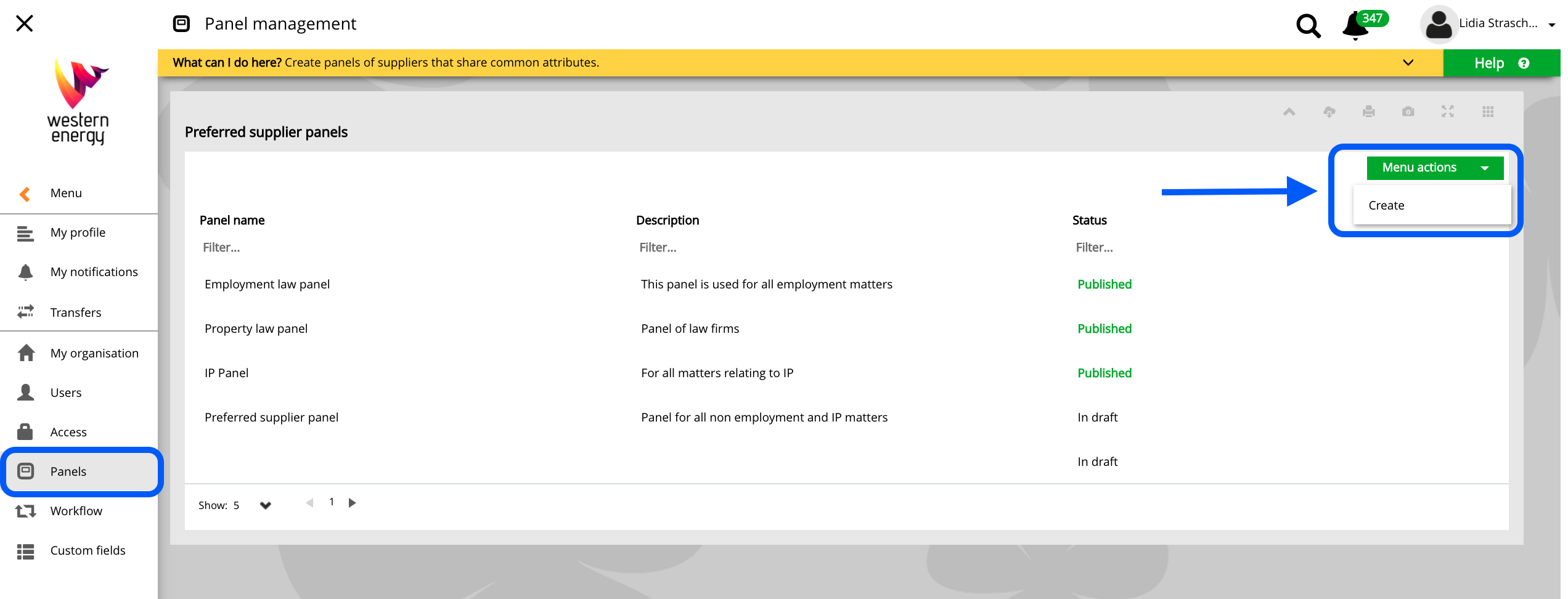1568x599 pixels.
Task: Click the cloud download icon
Action: [1329, 112]
